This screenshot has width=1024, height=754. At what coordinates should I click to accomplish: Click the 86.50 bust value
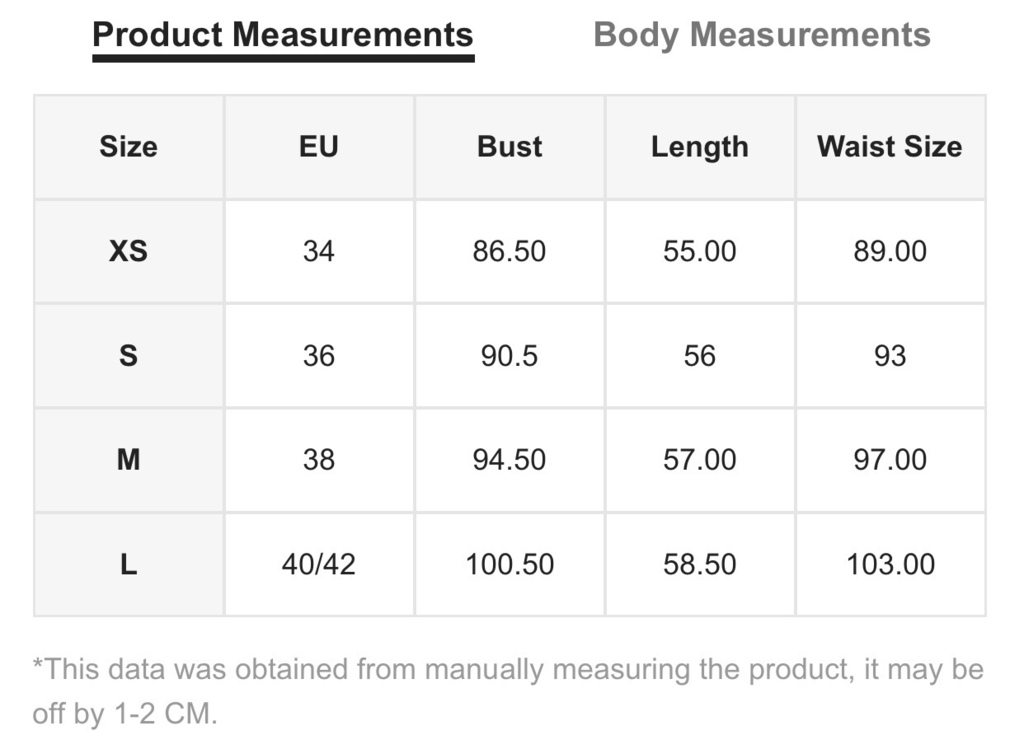click(509, 251)
